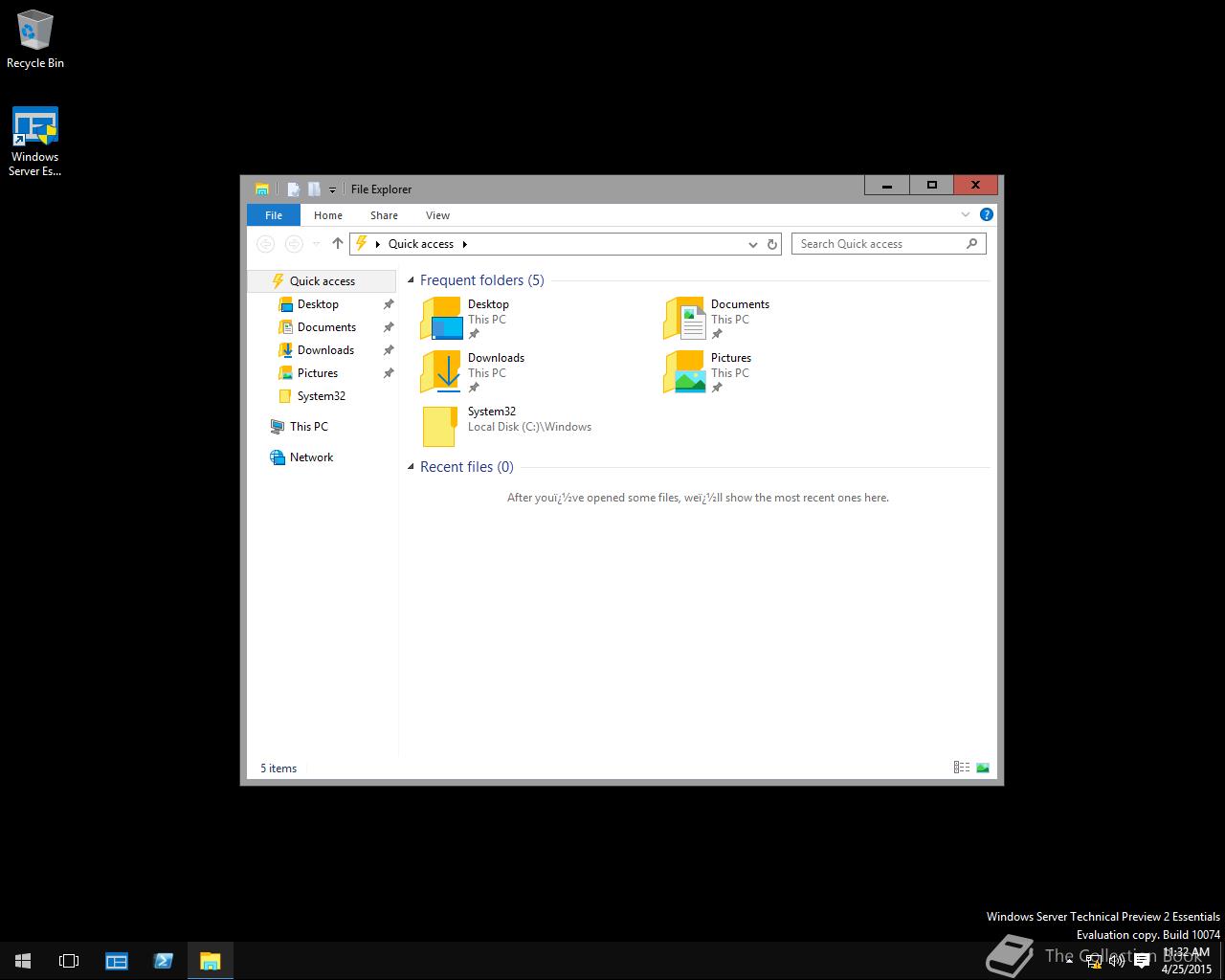
Task: Expand the ribbon with the chevron
Action: point(966,214)
